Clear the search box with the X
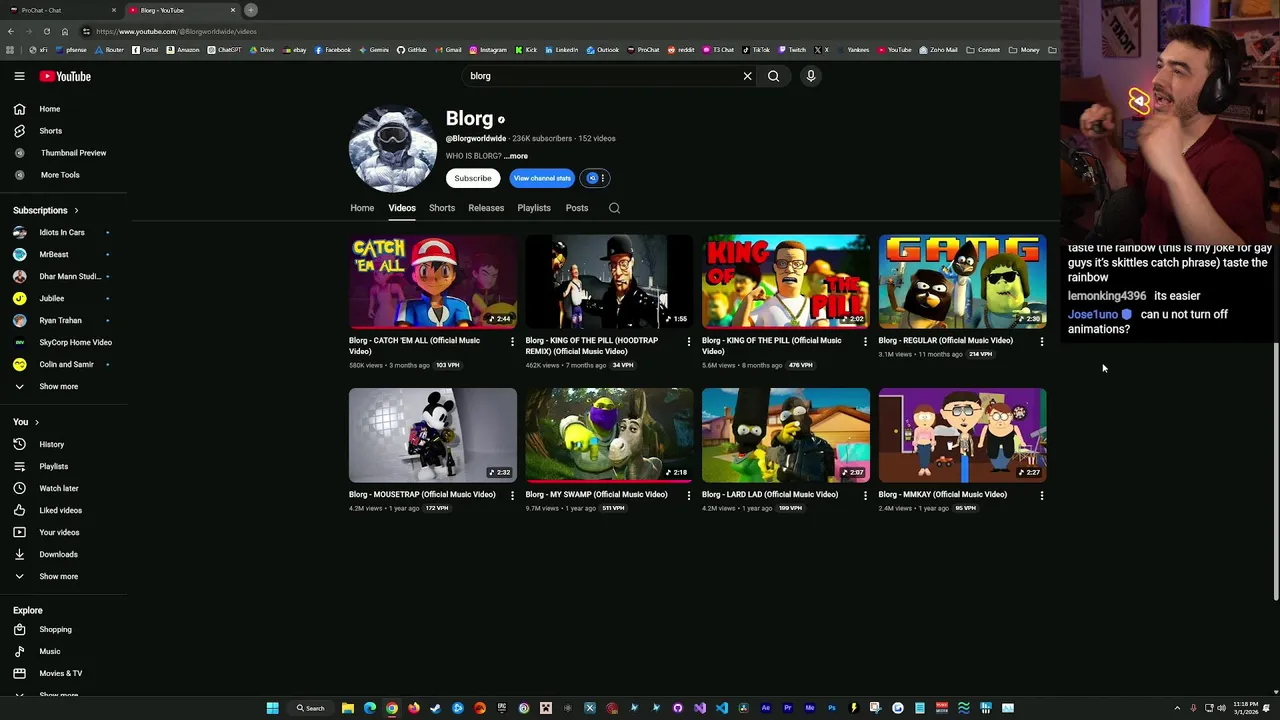 click(x=747, y=76)
